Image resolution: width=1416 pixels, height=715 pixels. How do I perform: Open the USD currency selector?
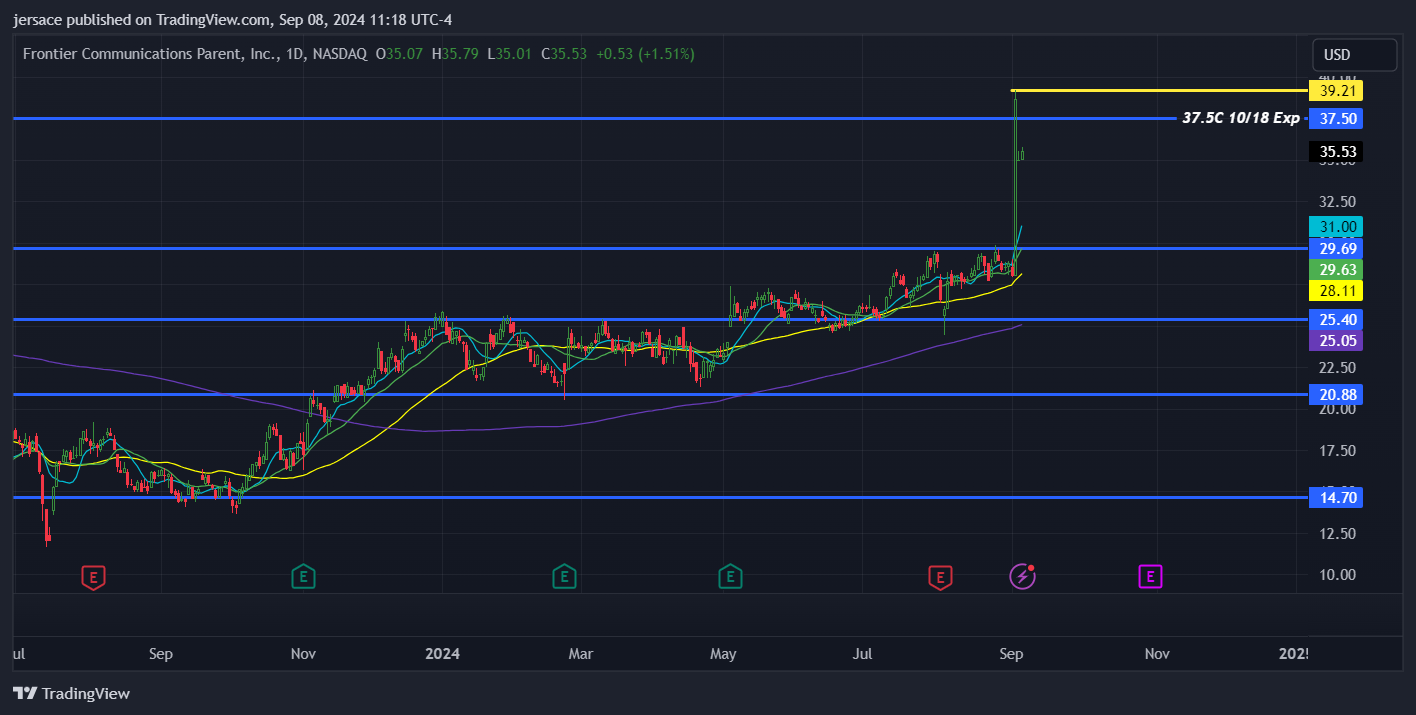tap(1354, 55)
